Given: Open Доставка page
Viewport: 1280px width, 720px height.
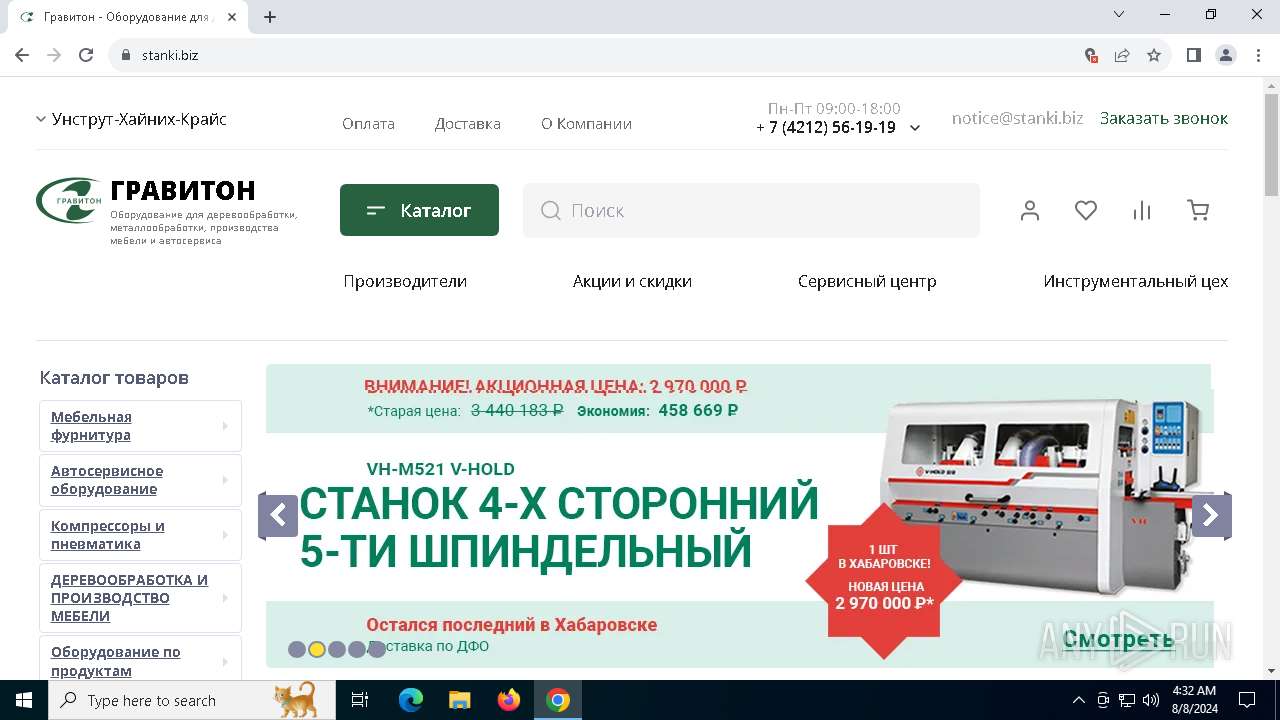Looking at the screenshot, I should pyautogui.click(x=467, y=124).
